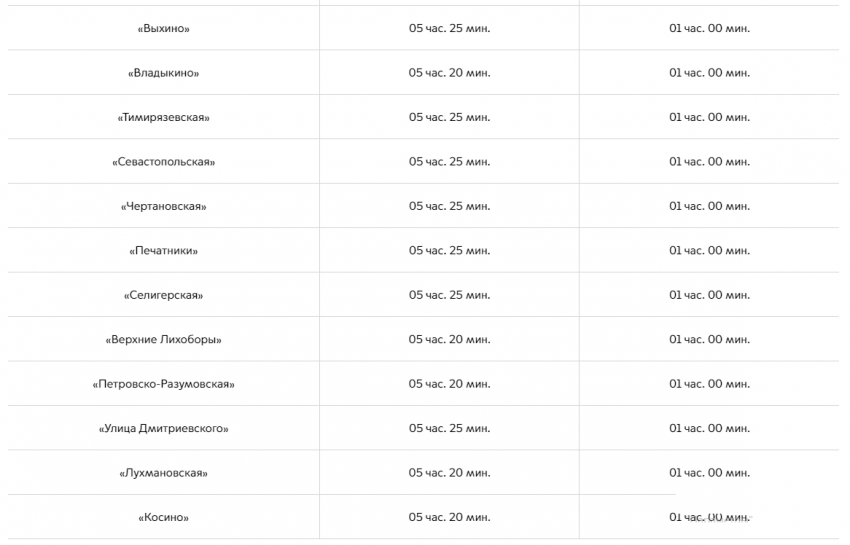This screenshot has width=850, height=545.
Task: Click the opening time in the «Выхино» row
Action: point(449,29)
